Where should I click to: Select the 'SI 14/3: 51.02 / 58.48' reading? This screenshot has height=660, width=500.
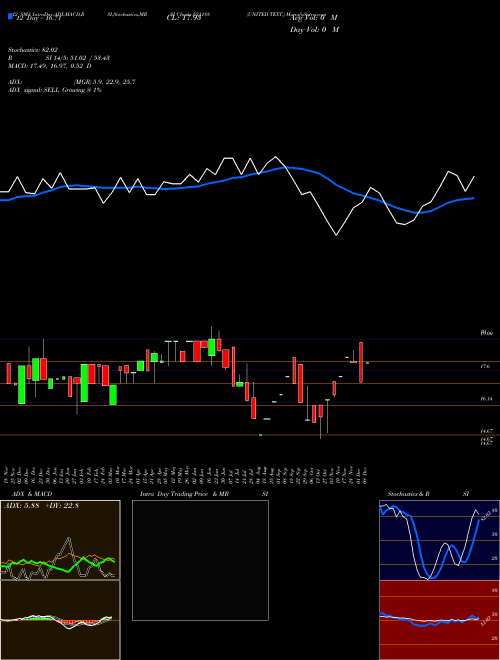(x=78, y=58)
